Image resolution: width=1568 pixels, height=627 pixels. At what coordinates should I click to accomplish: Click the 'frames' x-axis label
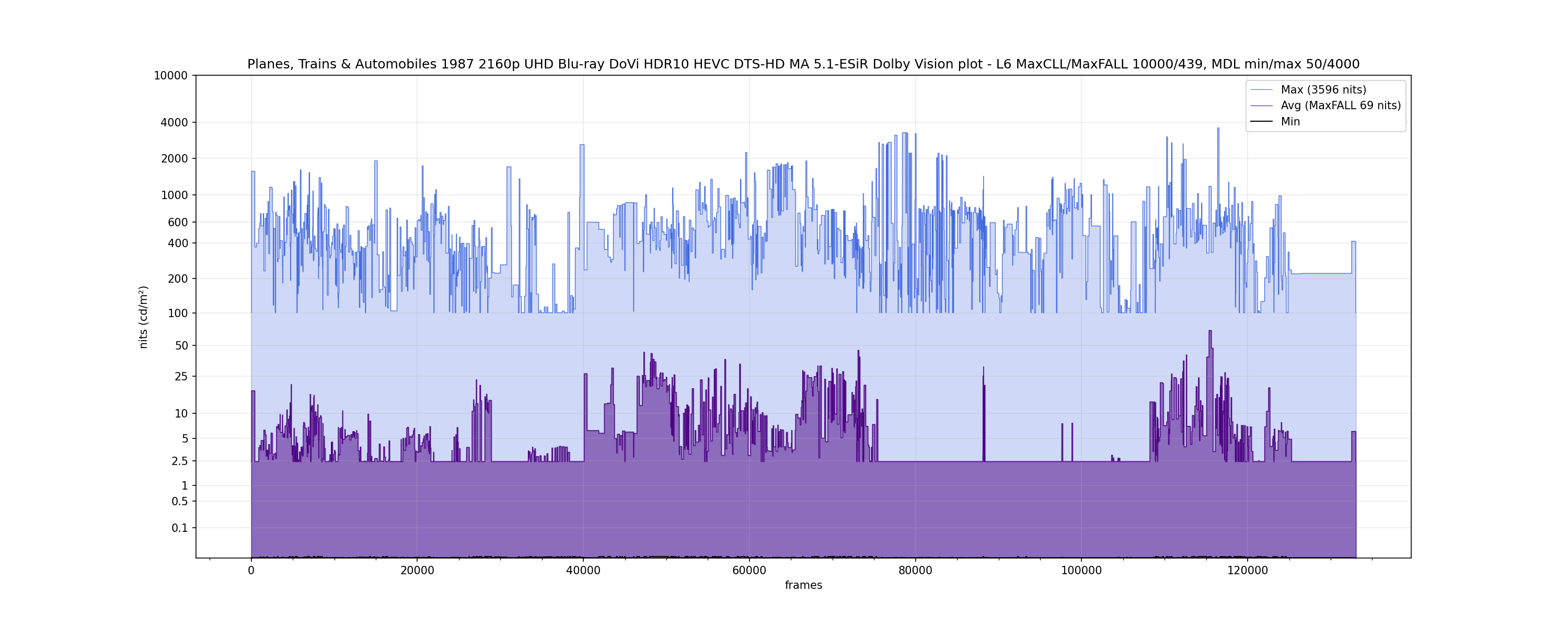pyautogui.click(x=803, y=586)
